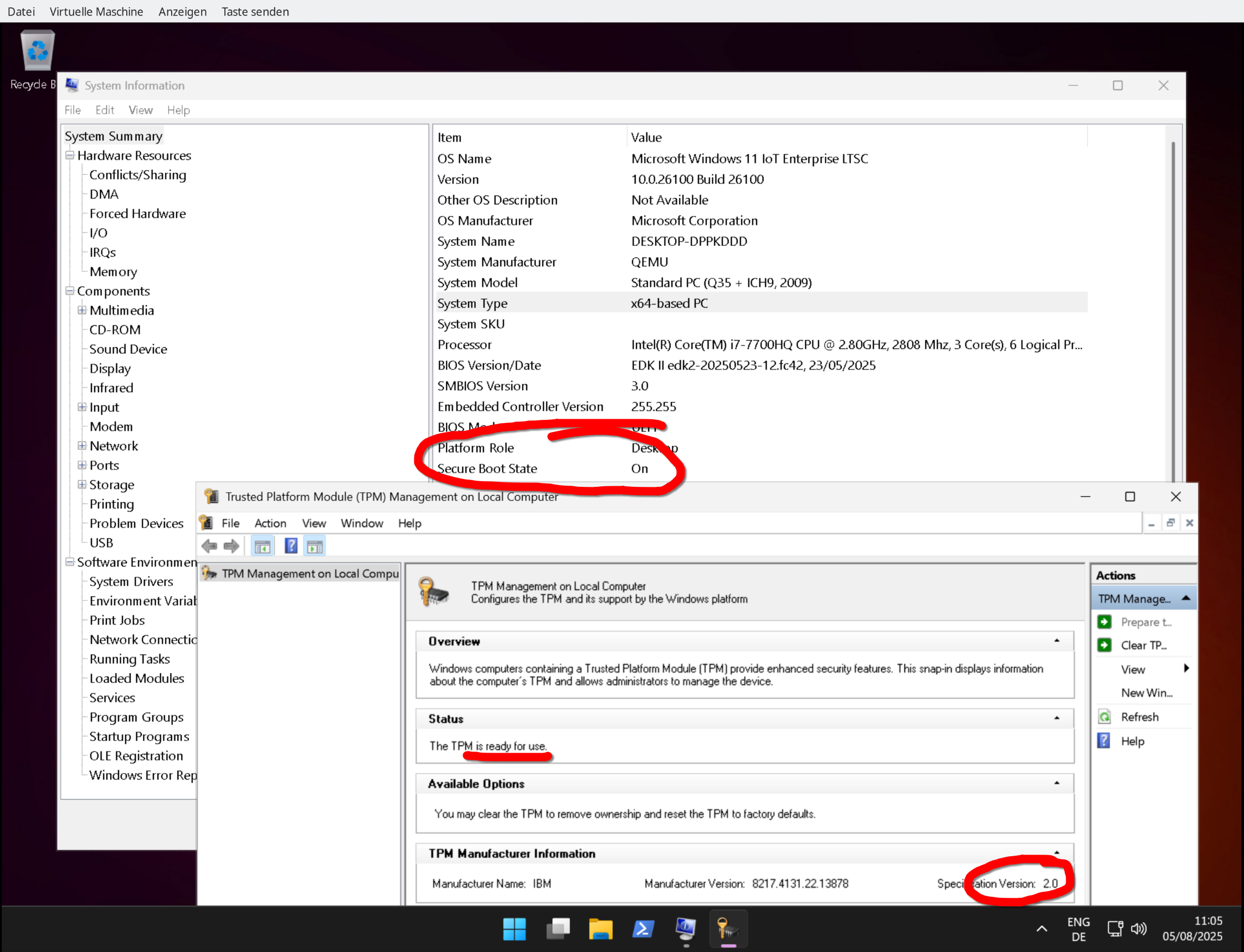
Task: Open the Windows Start button
Action: [x=514, y=929]
